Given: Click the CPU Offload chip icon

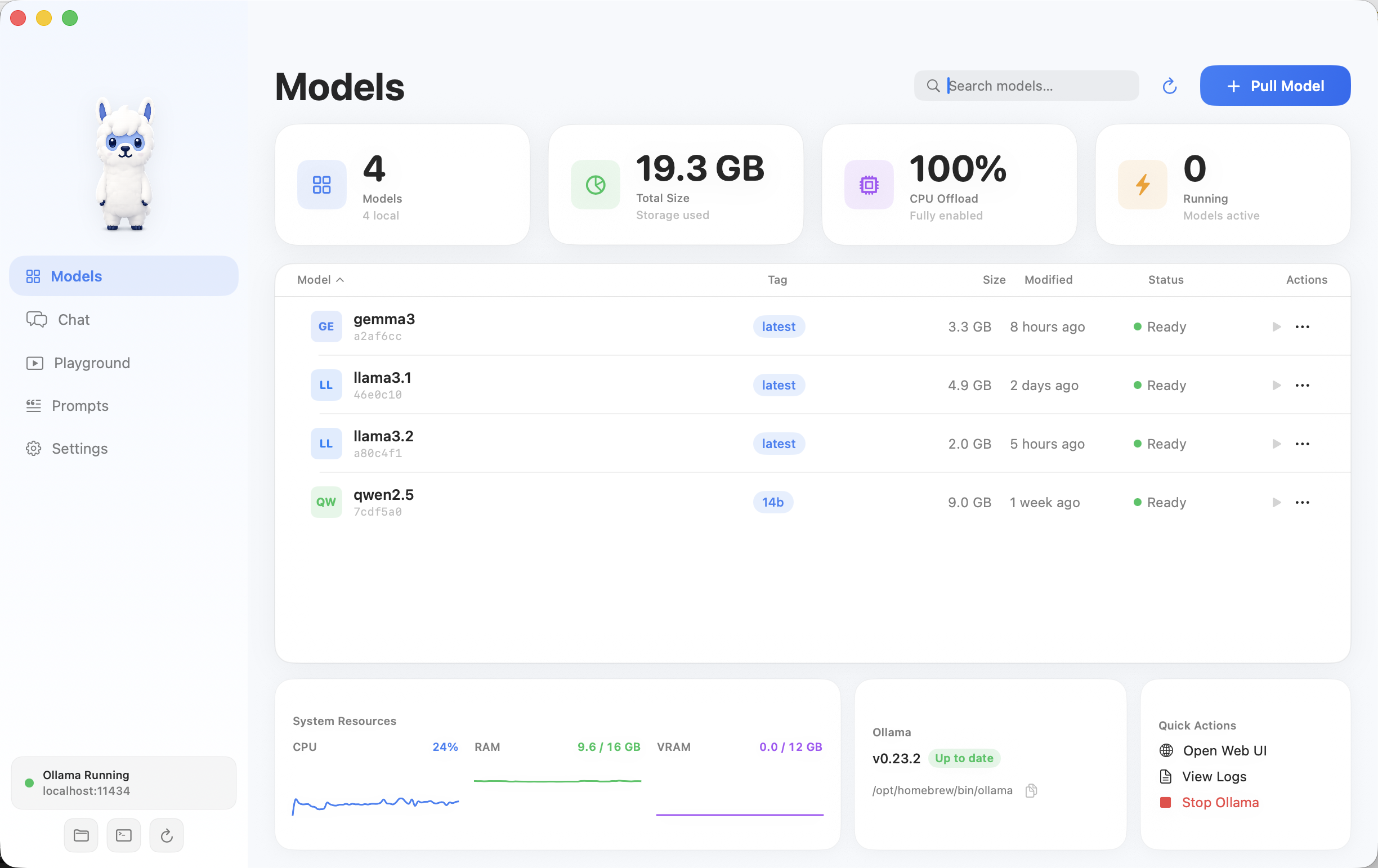Looking at the screenshot, I should [x=869, y=185].
